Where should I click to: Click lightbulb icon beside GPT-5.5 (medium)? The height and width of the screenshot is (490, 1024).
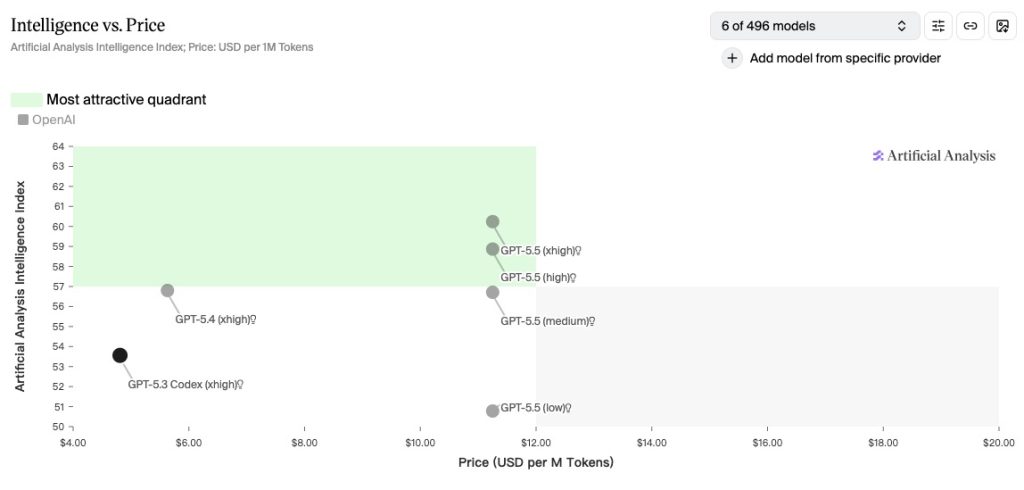pyautogui.click(x=592, y=322)
